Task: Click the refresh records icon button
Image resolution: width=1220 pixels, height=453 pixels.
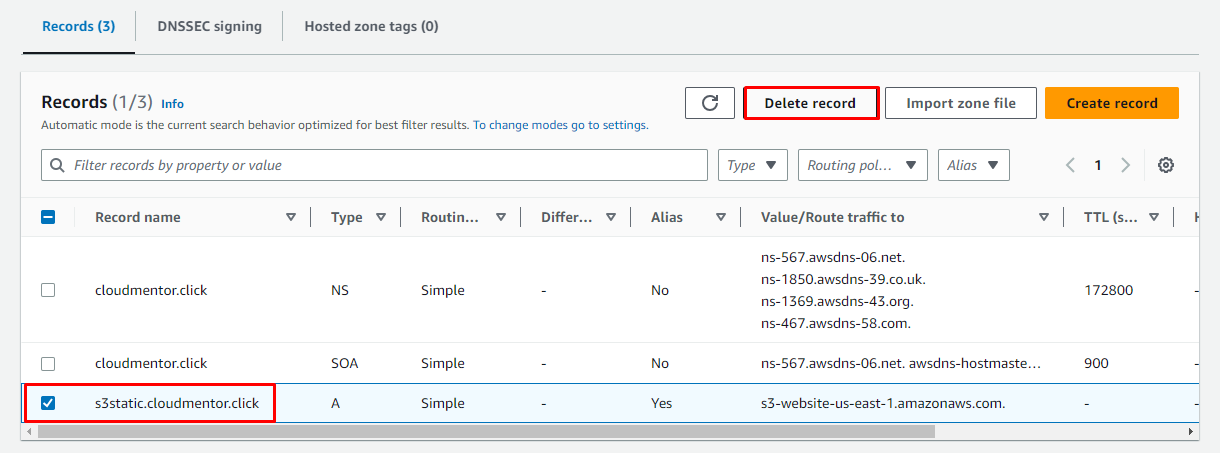Action: coord(710,103)
